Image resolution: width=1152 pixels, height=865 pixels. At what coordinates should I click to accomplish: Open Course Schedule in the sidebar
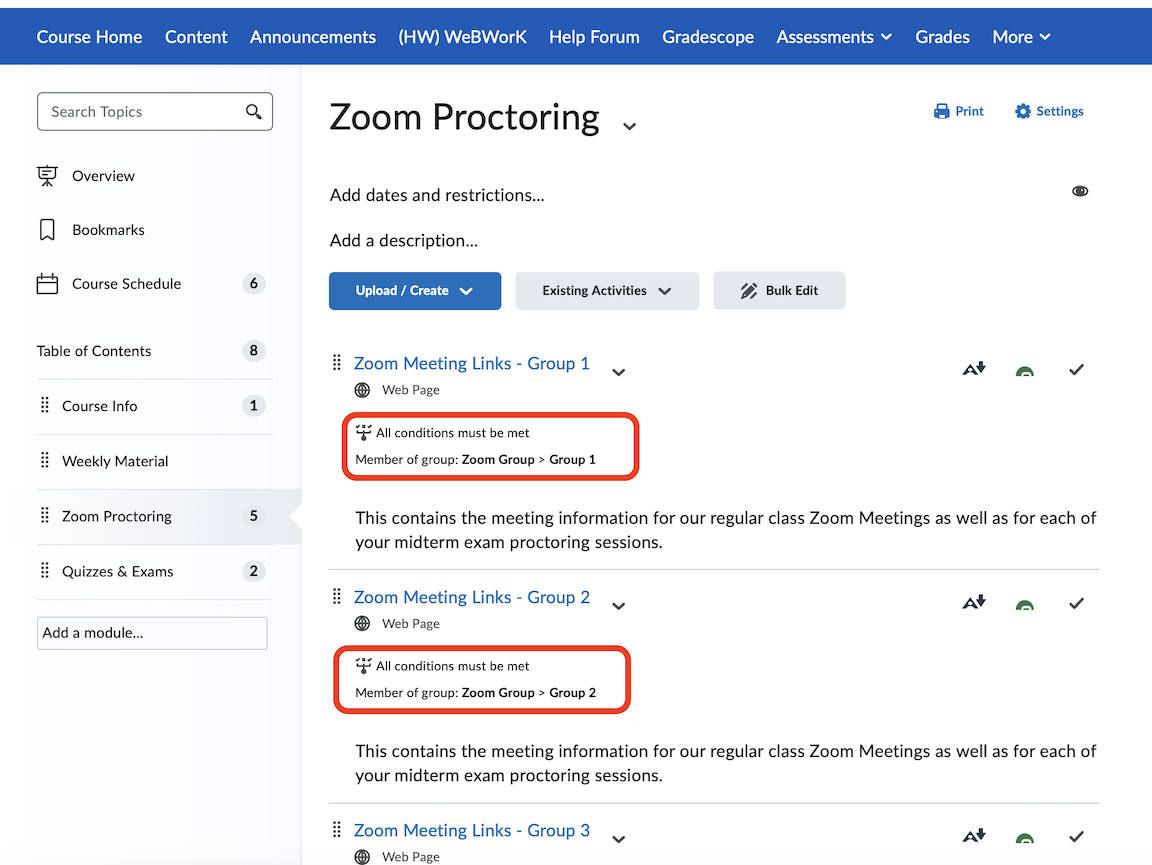click(x=126, y=284)
